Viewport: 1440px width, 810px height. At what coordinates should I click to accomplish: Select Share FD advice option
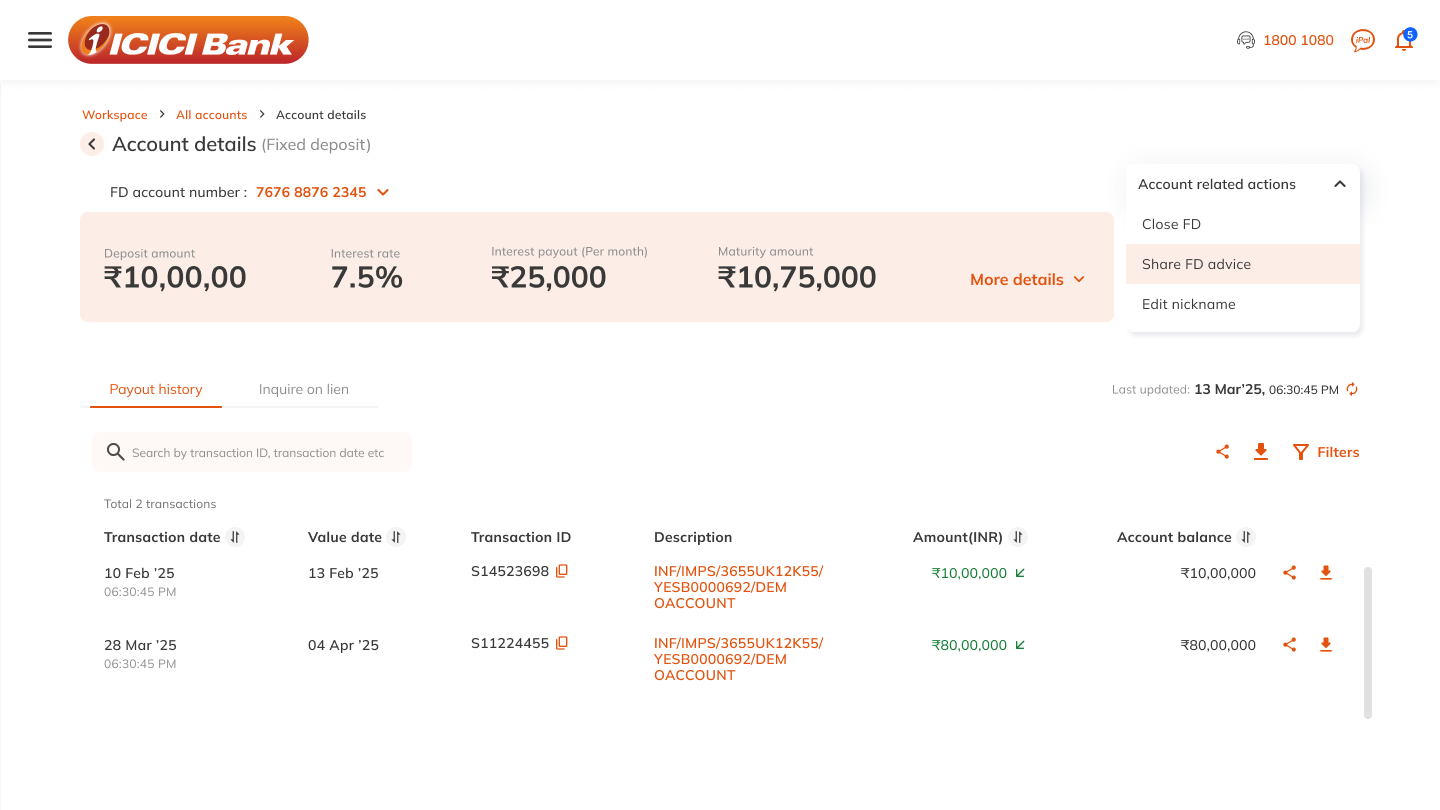click(x=1196, y=264)
